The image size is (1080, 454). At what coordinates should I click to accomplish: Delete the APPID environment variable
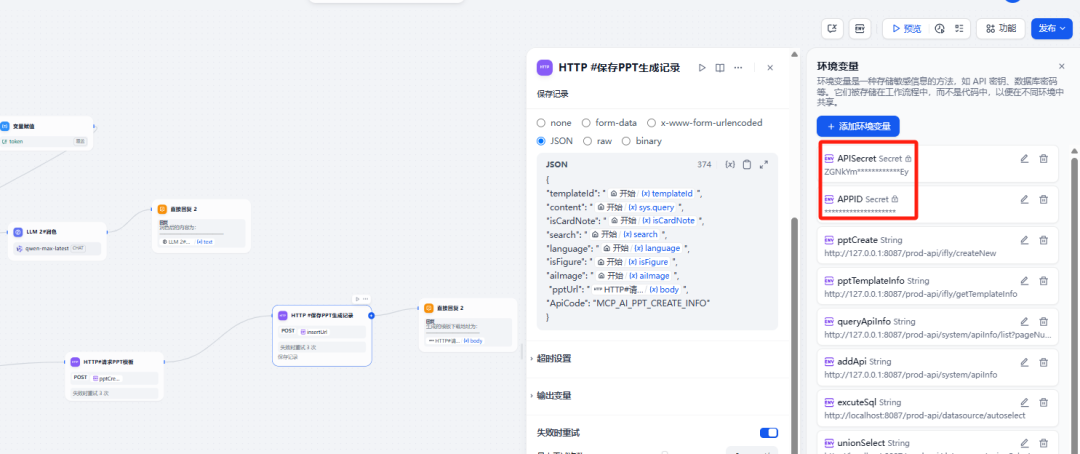(x=1043, y=199)
